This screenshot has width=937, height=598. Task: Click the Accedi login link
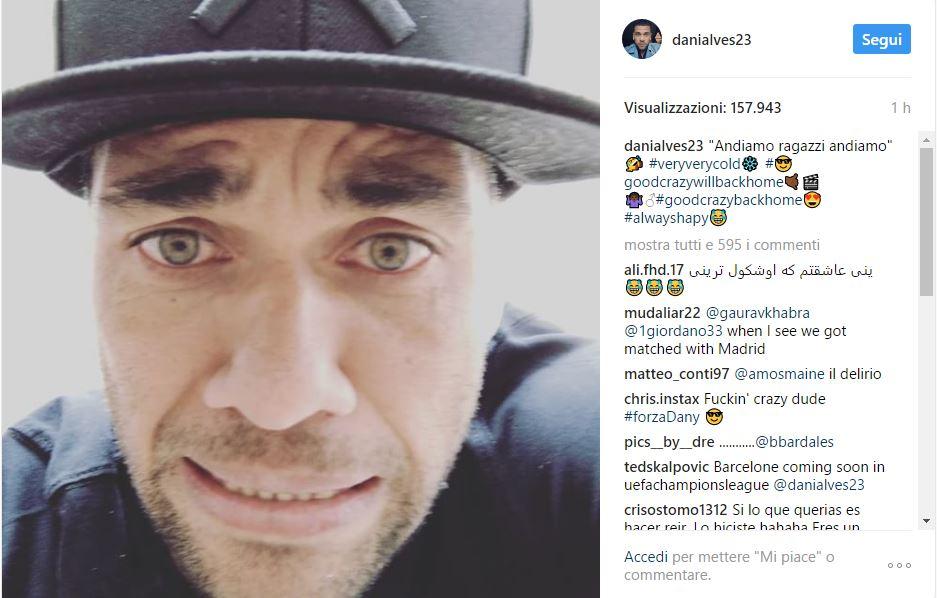click(646, 557)
